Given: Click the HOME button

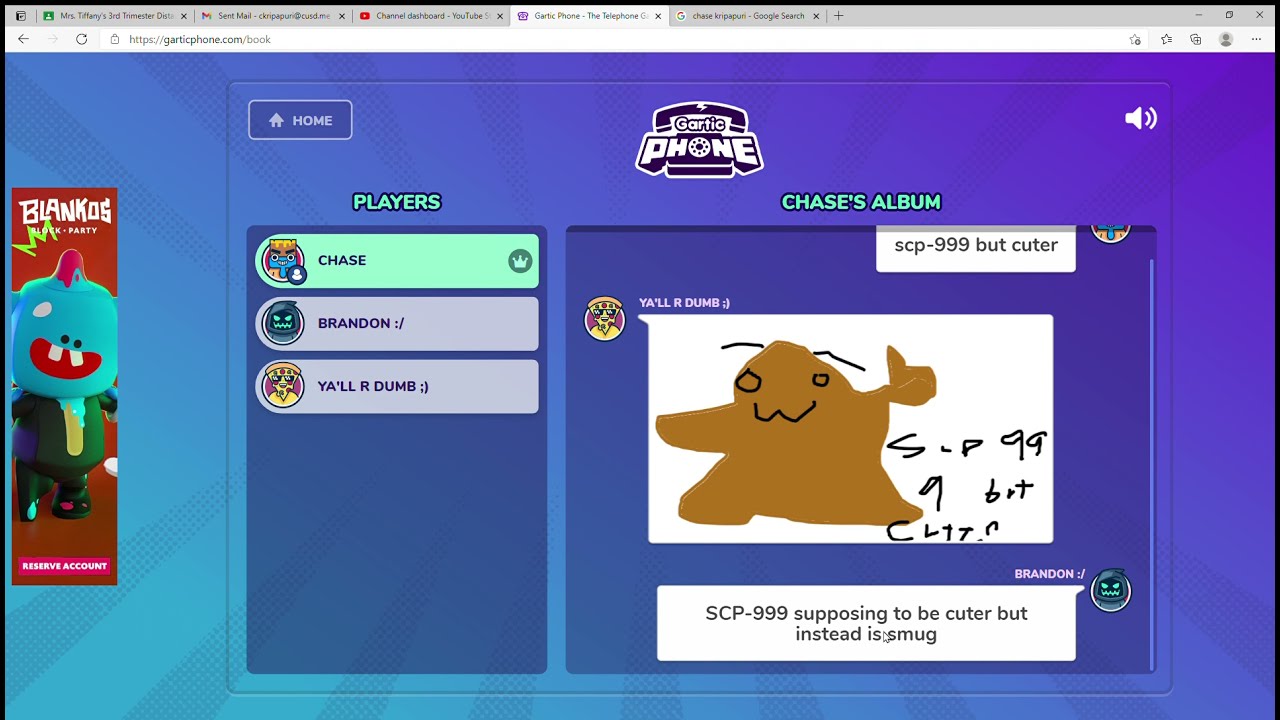Looking at the screenshot, I should (x=300, y=120).
